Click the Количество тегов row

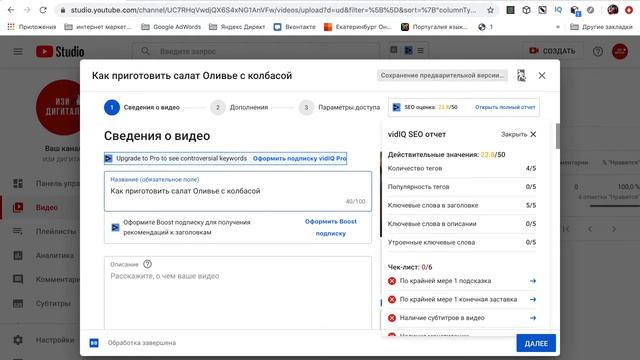tap(462, 168)
